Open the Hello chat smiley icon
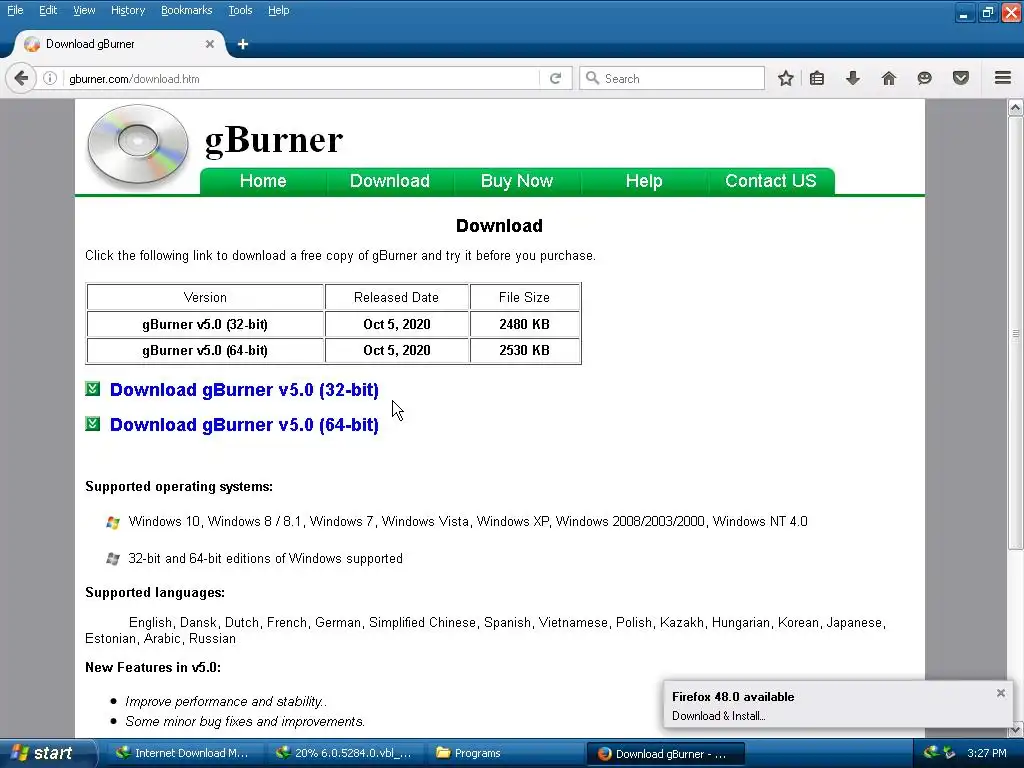 point(925,78)
